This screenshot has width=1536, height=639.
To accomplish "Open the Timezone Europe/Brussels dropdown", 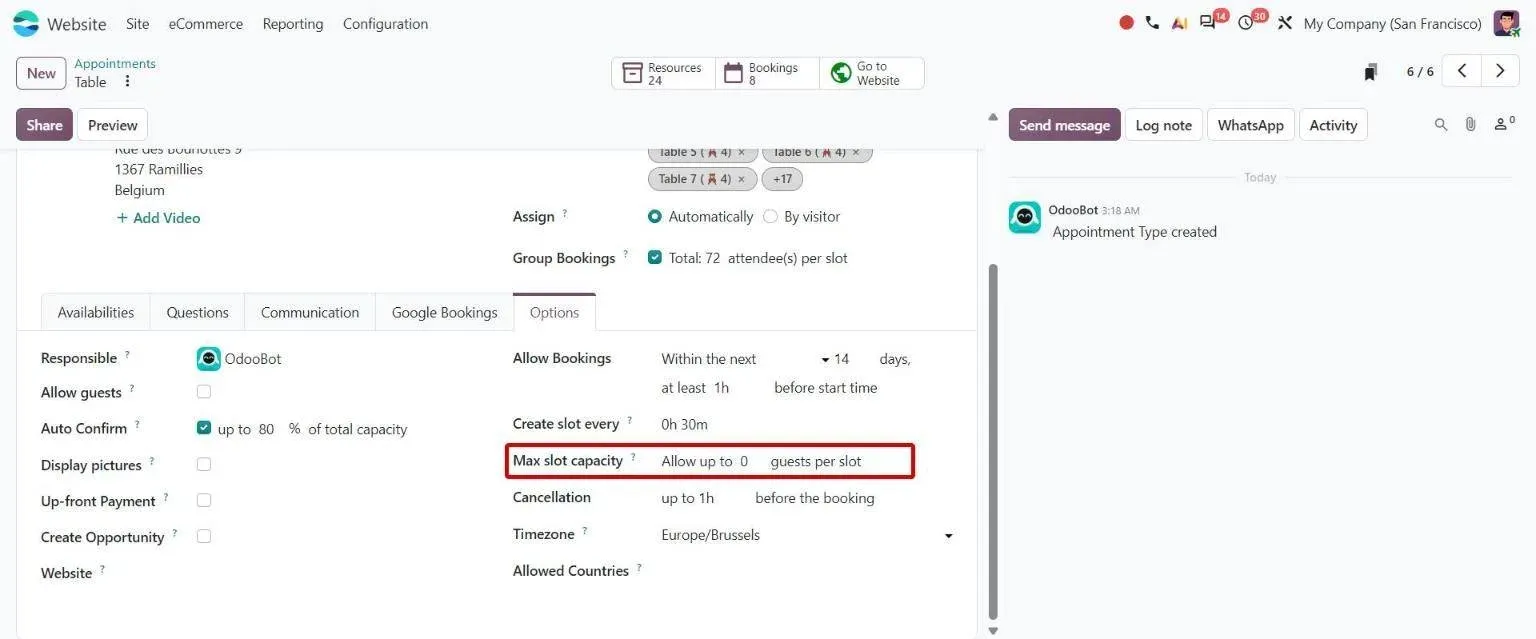I will coord(807,535).
